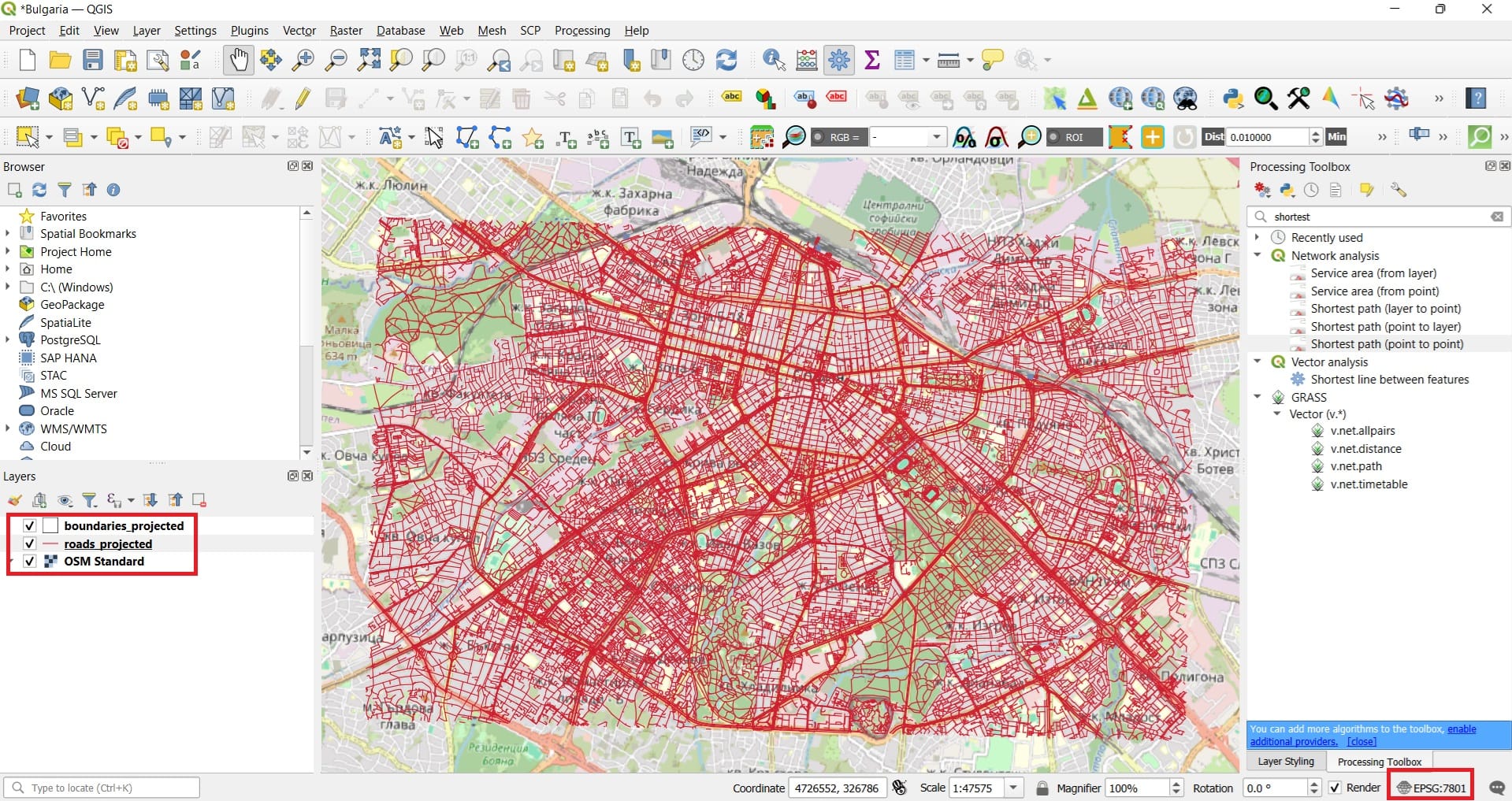Toggle the Render checkbox

click(x=1335, y=788)
